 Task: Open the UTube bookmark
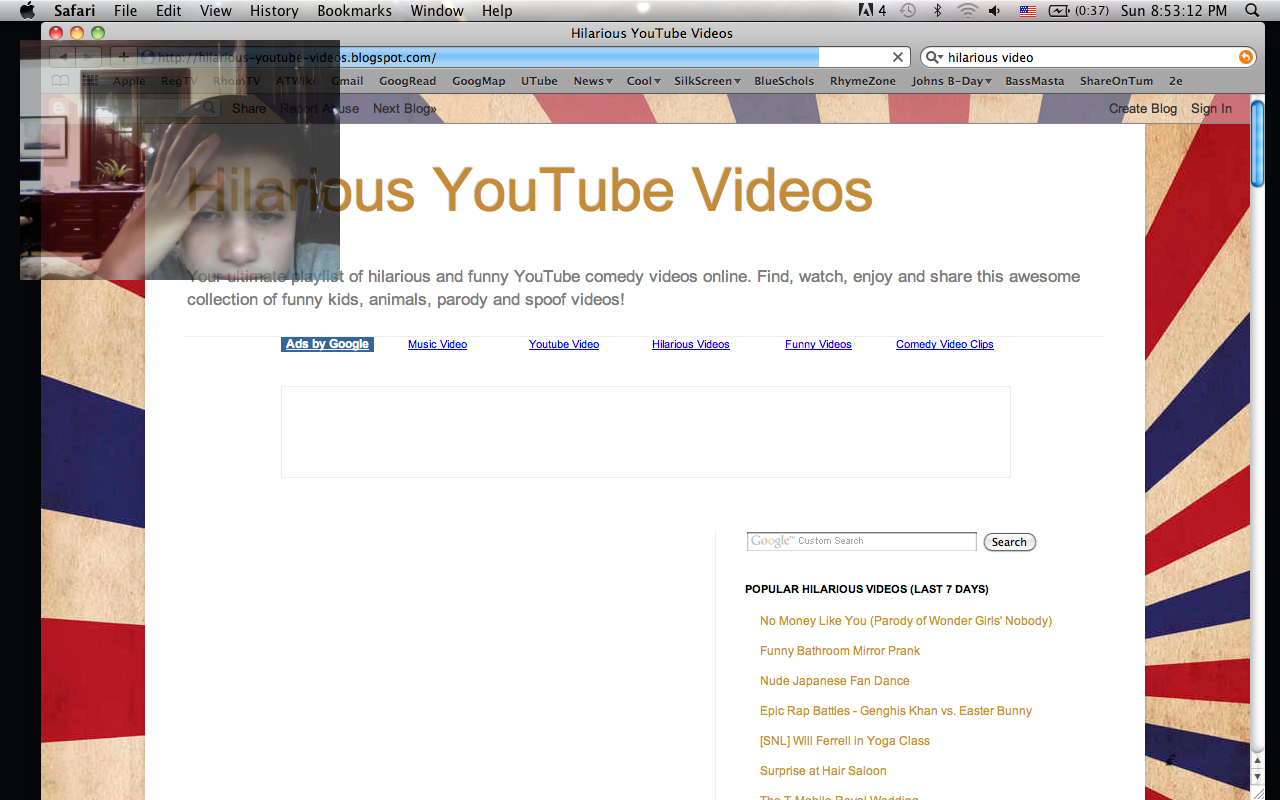pyautogui.click(x=539, y=81)
